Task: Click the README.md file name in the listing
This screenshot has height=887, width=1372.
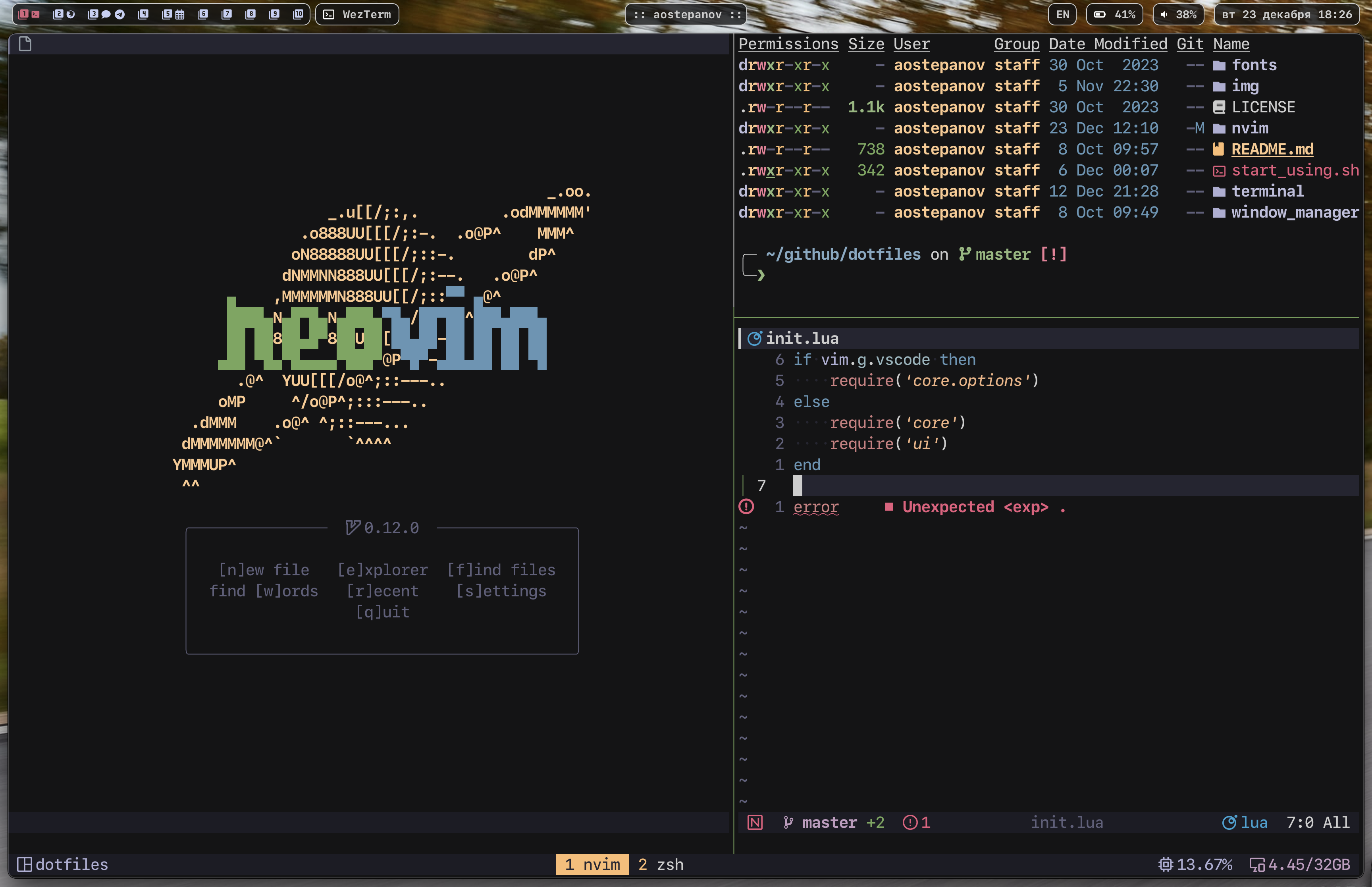Action: point(1272,149)
